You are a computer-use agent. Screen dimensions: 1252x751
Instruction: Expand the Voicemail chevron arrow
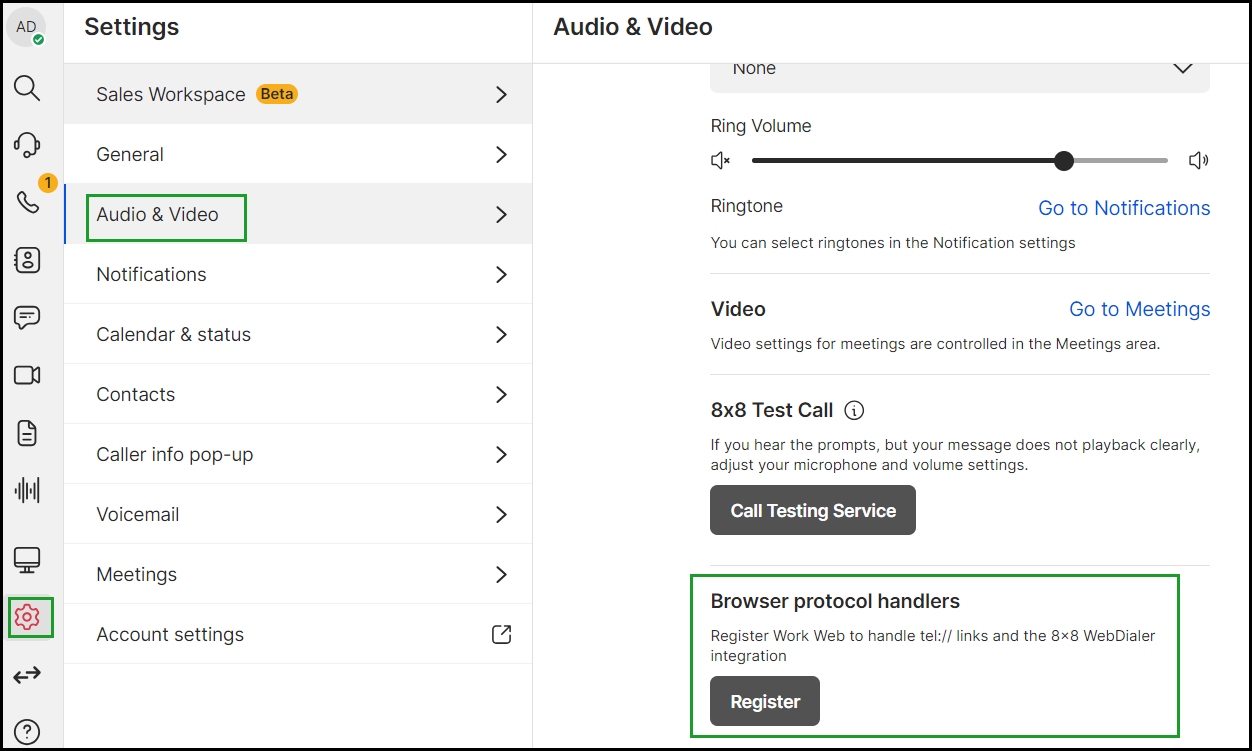tap(502, 514)
